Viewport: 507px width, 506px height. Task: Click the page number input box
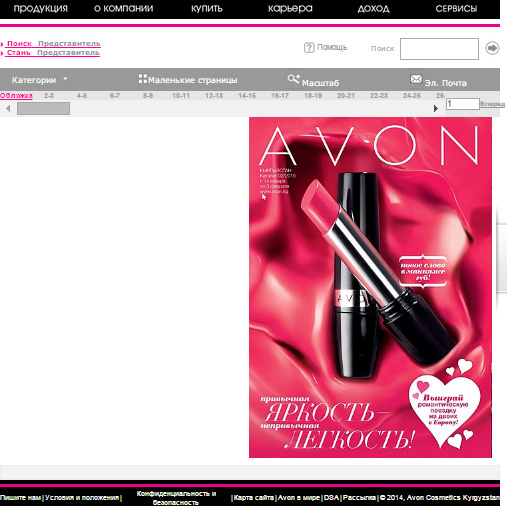[x=463, y=104]
